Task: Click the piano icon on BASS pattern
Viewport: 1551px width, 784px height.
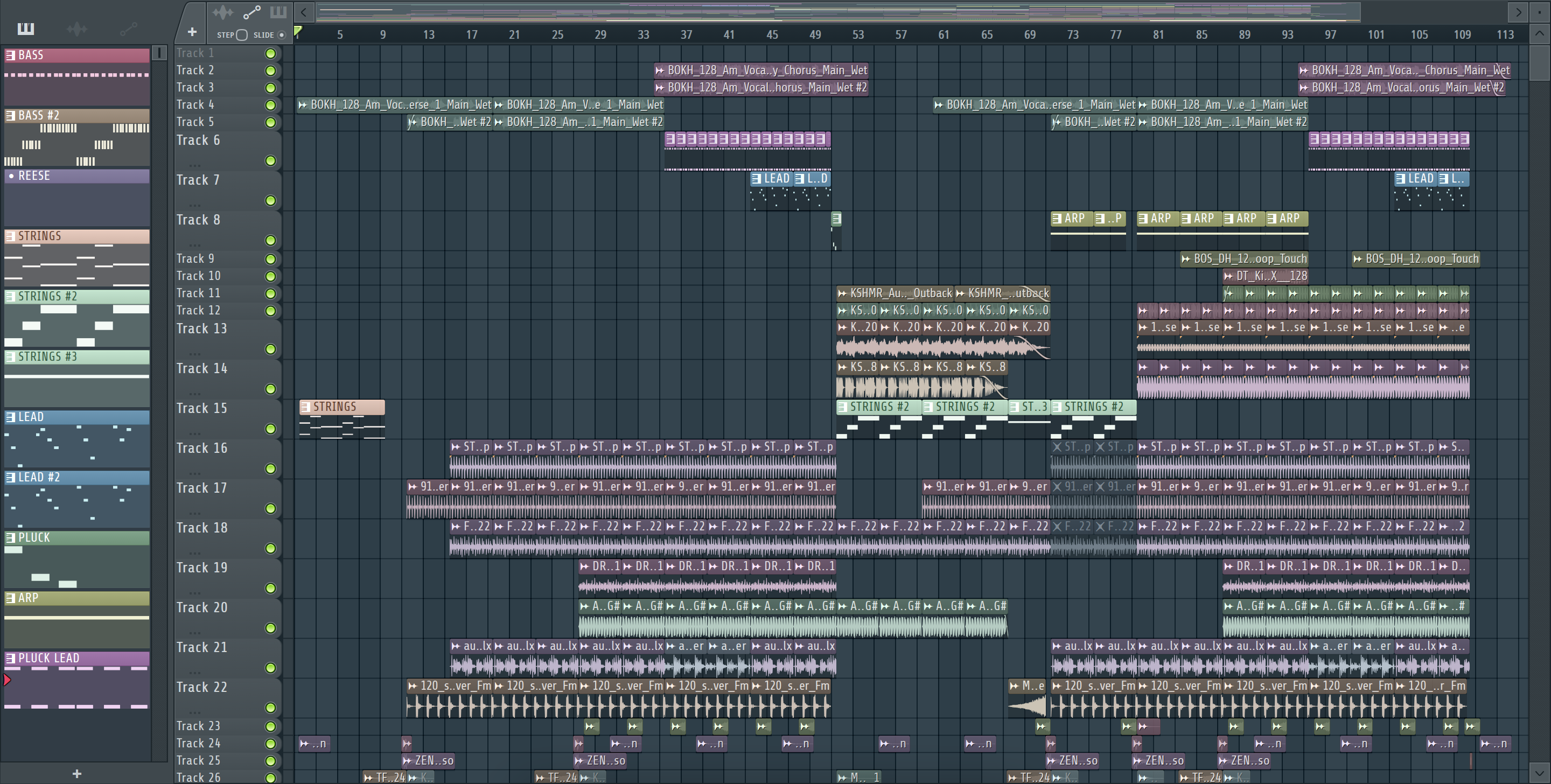Action: tap(10, 55)
